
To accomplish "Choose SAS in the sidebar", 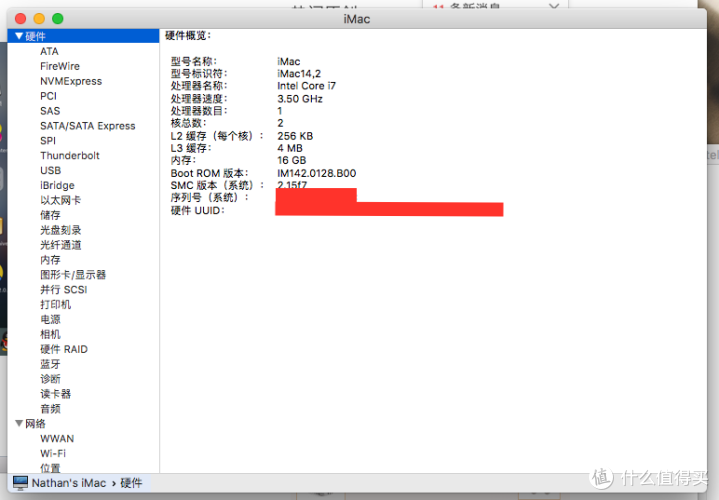I will click(x=50, y=111).
